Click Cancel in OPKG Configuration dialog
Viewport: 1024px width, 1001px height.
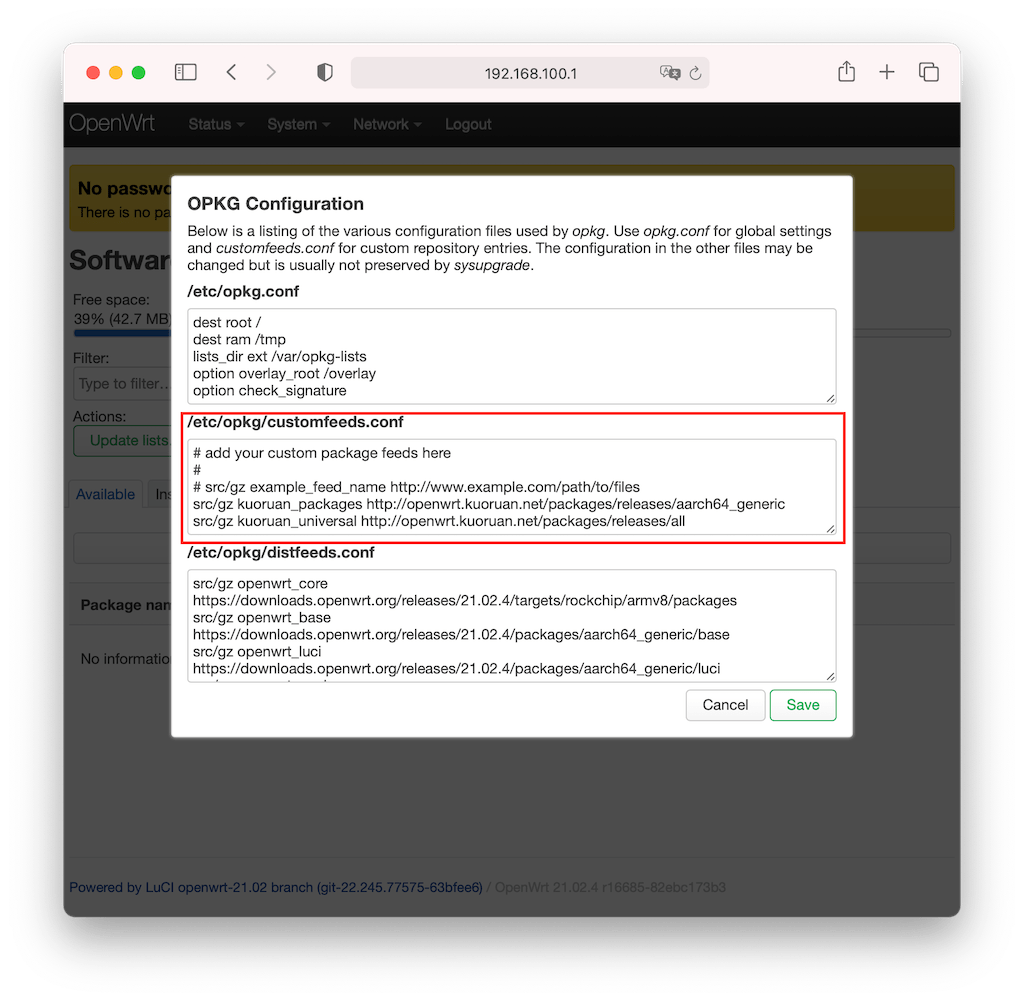(x=725, y=705)
